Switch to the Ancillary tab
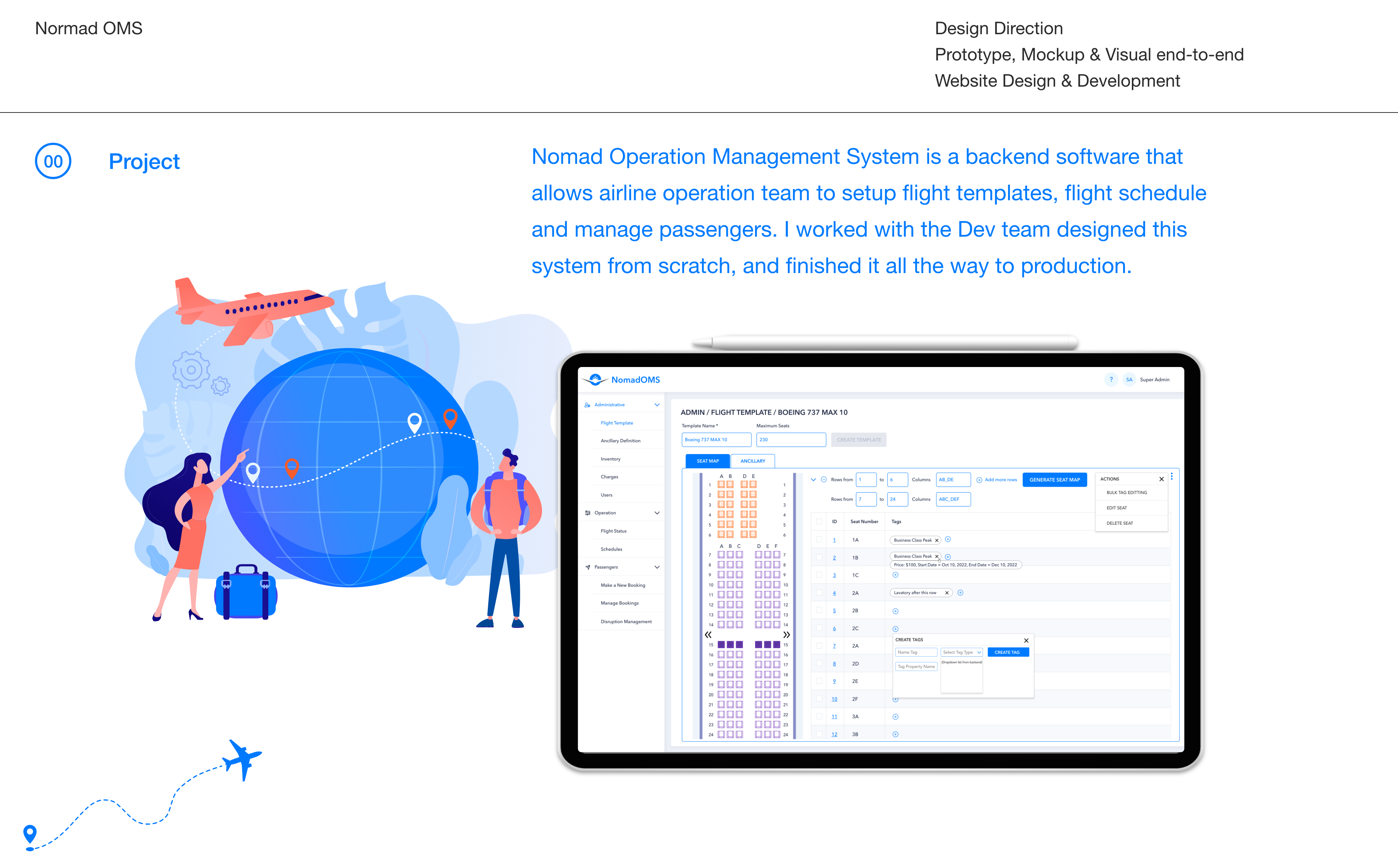This screenshot has height=868, width=1398. click(x=753, y=461)
